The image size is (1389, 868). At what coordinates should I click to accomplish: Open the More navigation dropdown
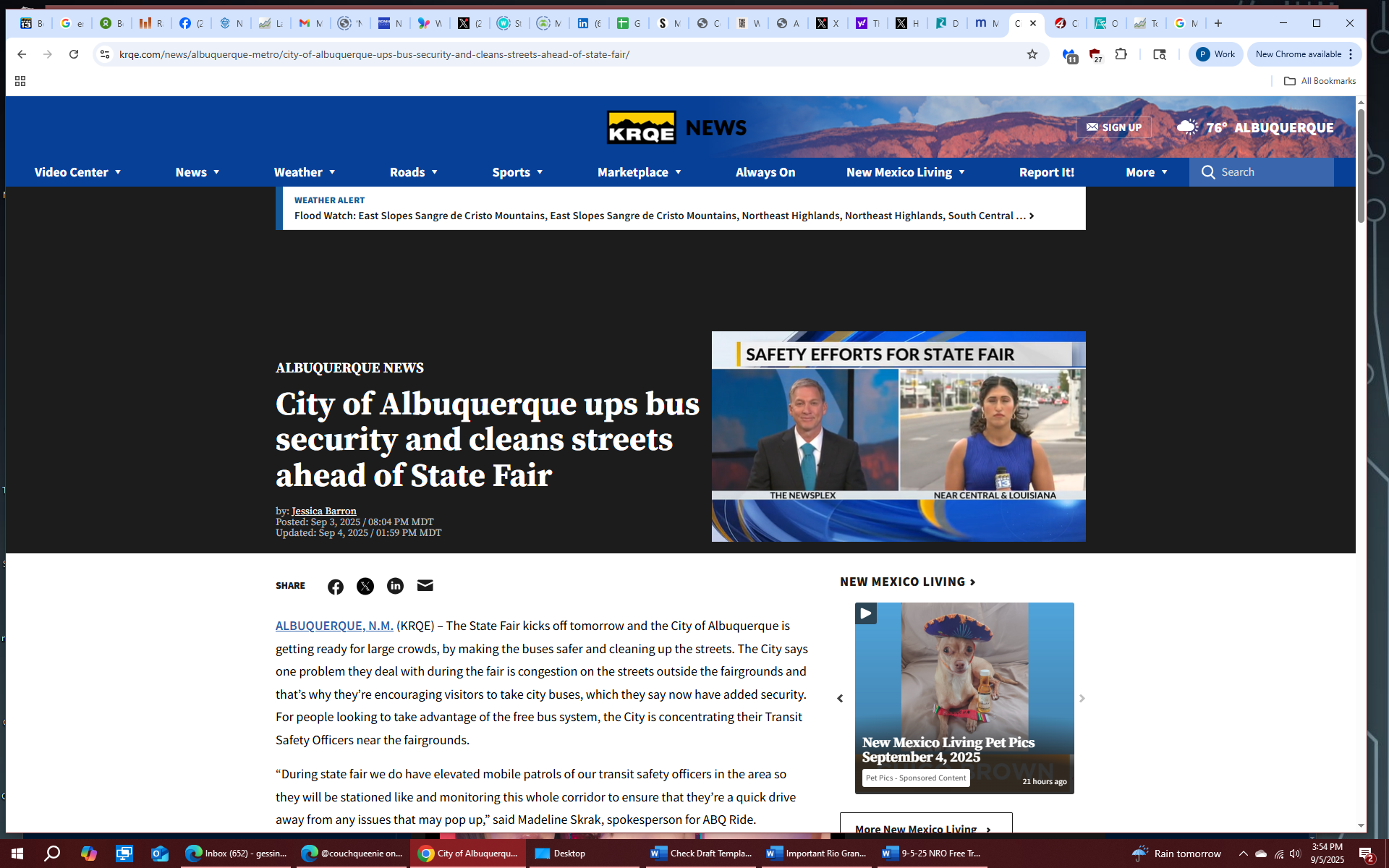1146,172
